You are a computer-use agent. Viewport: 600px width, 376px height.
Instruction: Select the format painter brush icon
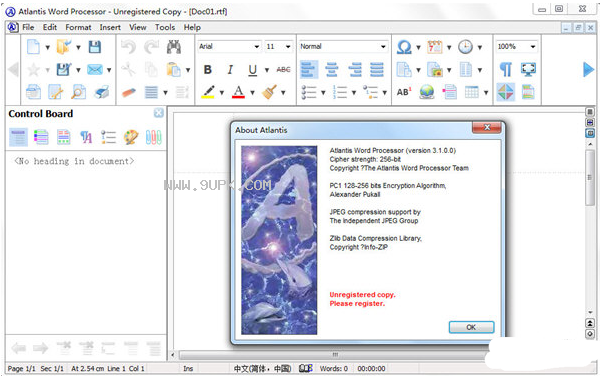[270, 92]
